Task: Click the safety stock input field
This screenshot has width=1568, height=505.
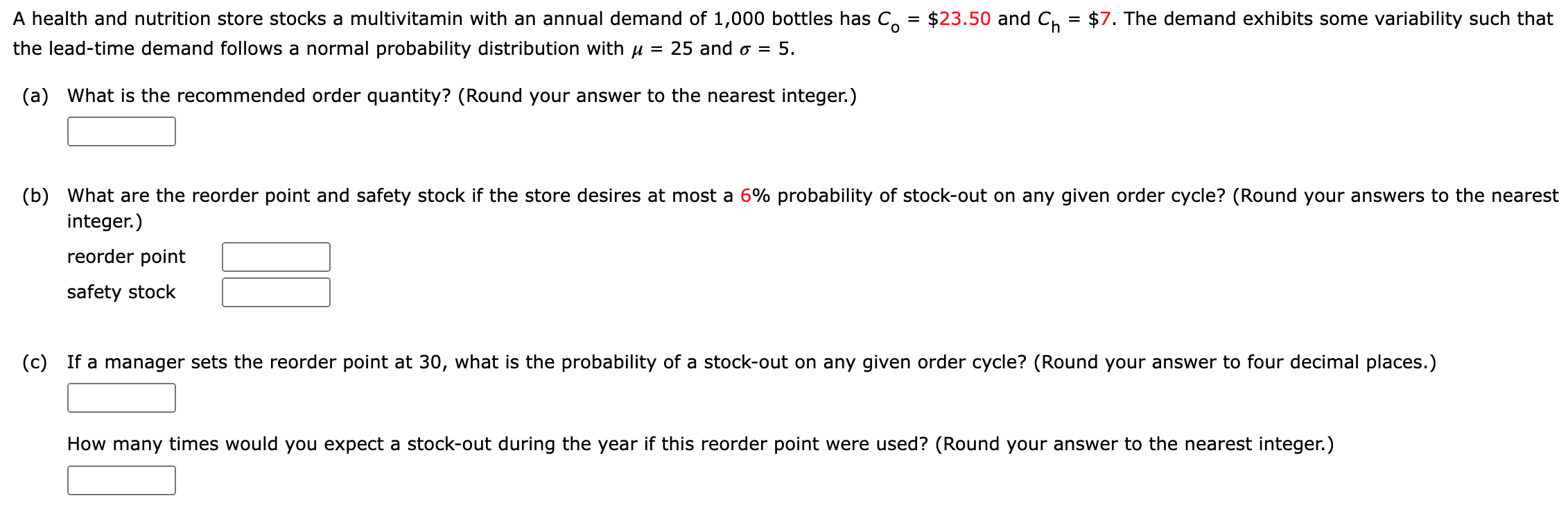Action: click(275, 292)
